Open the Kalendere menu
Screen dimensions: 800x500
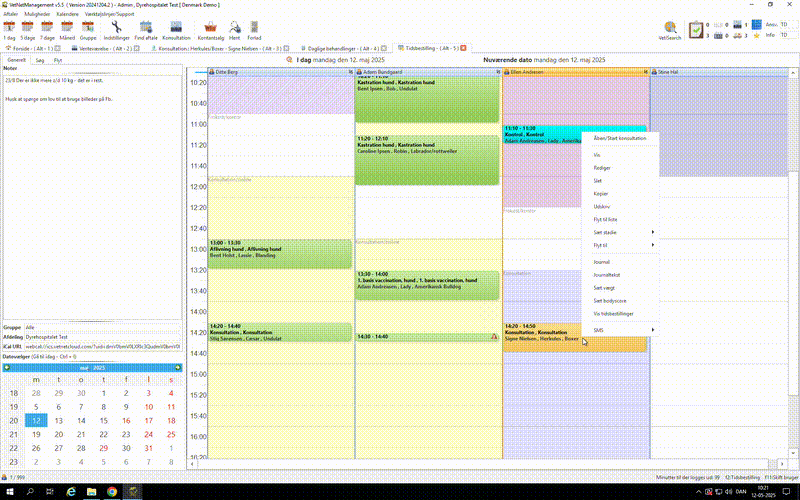point(67,14)
